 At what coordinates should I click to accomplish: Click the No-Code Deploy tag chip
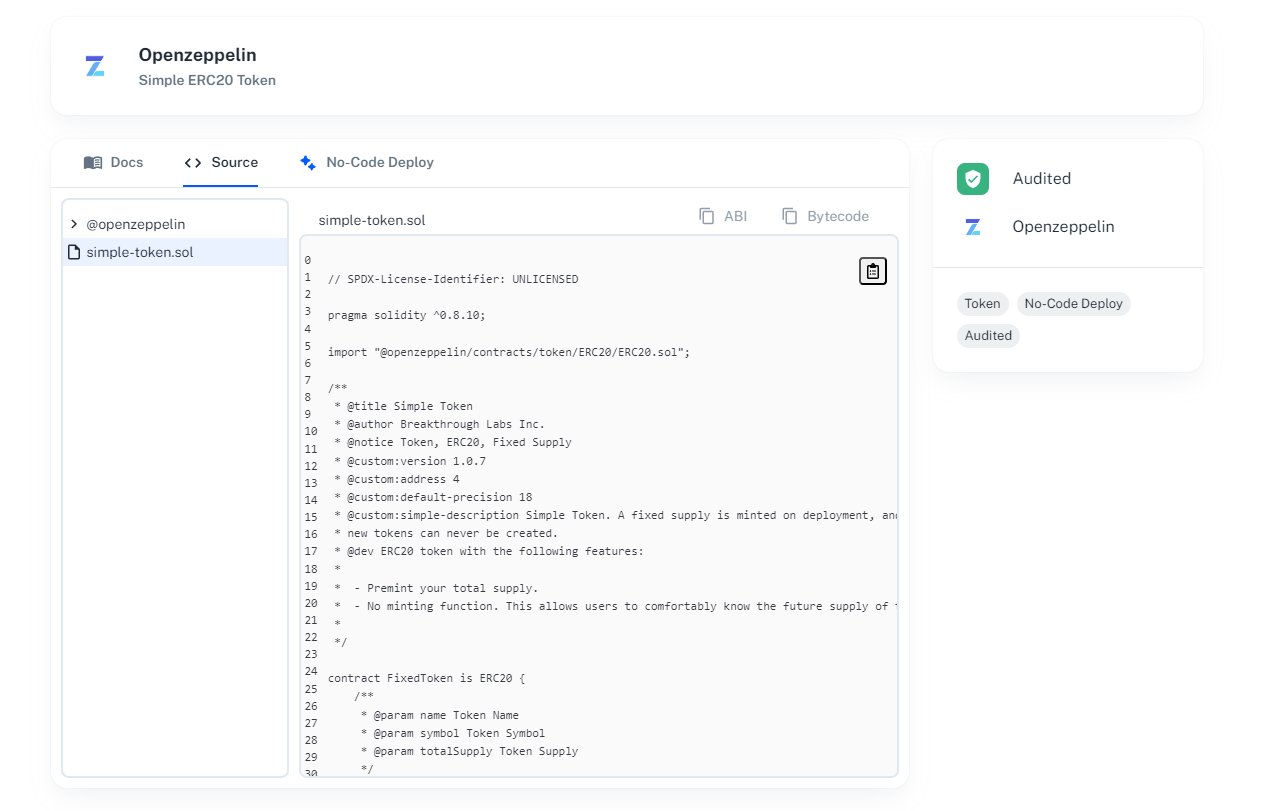pos(1074,304)
